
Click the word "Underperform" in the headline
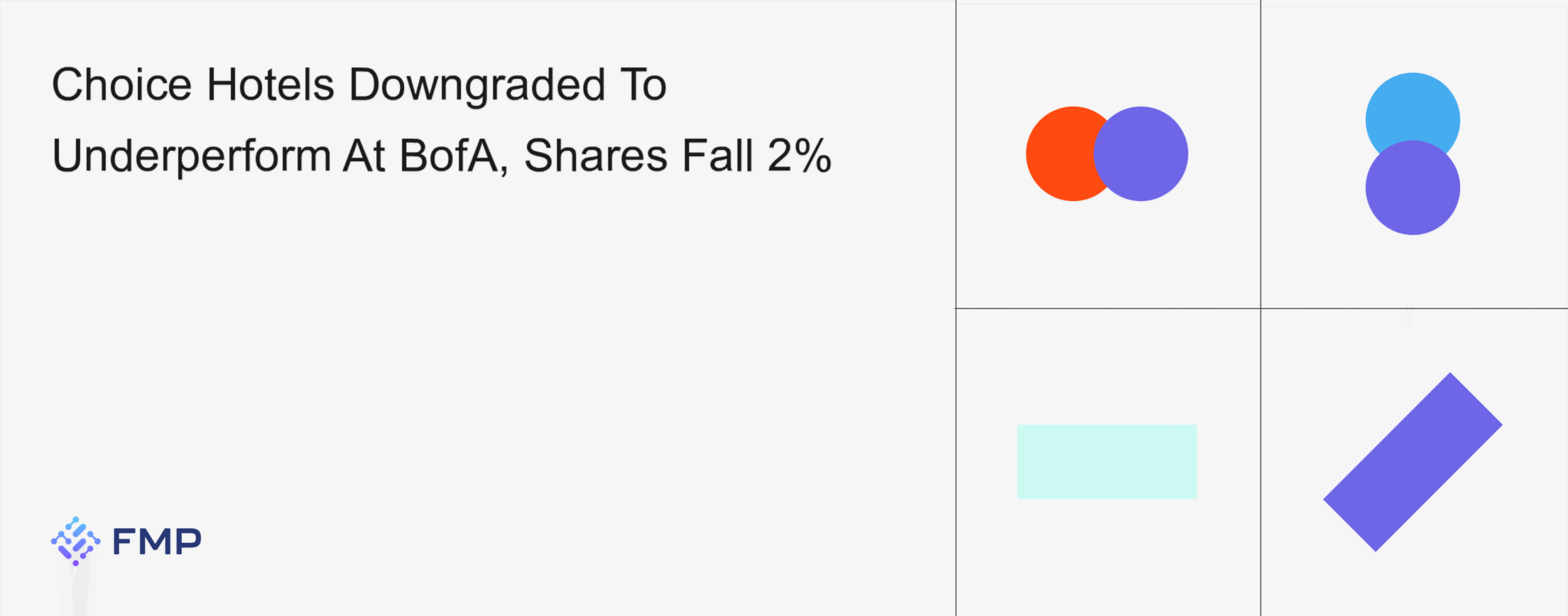(x=192, y=156)
